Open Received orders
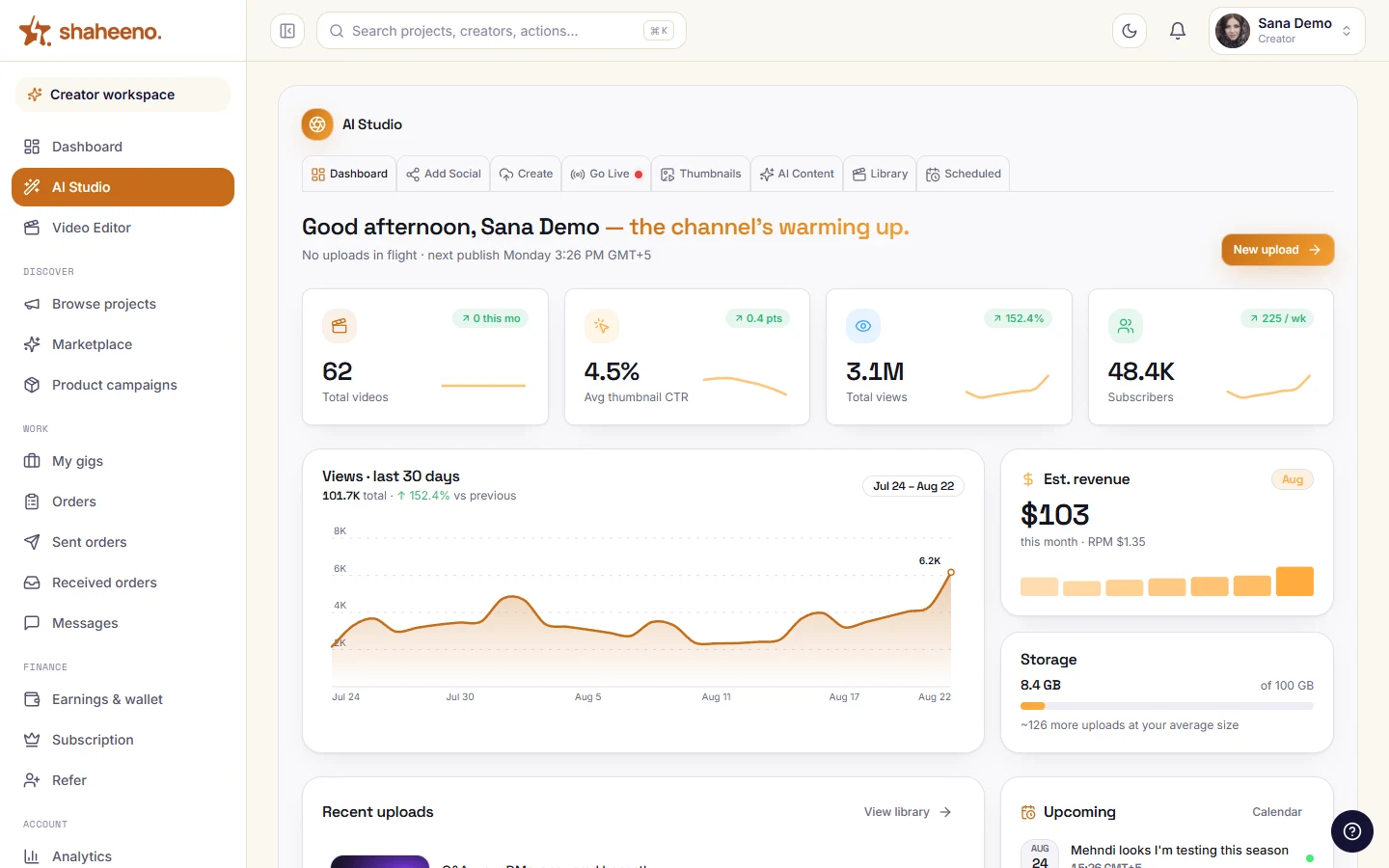Image resolution: width=1389 pixels, height=868 pixels. pos(123,583)
